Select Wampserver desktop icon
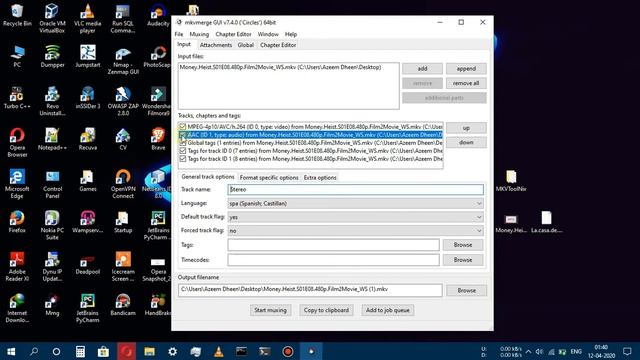640x360 pixels. click(87, 222)
